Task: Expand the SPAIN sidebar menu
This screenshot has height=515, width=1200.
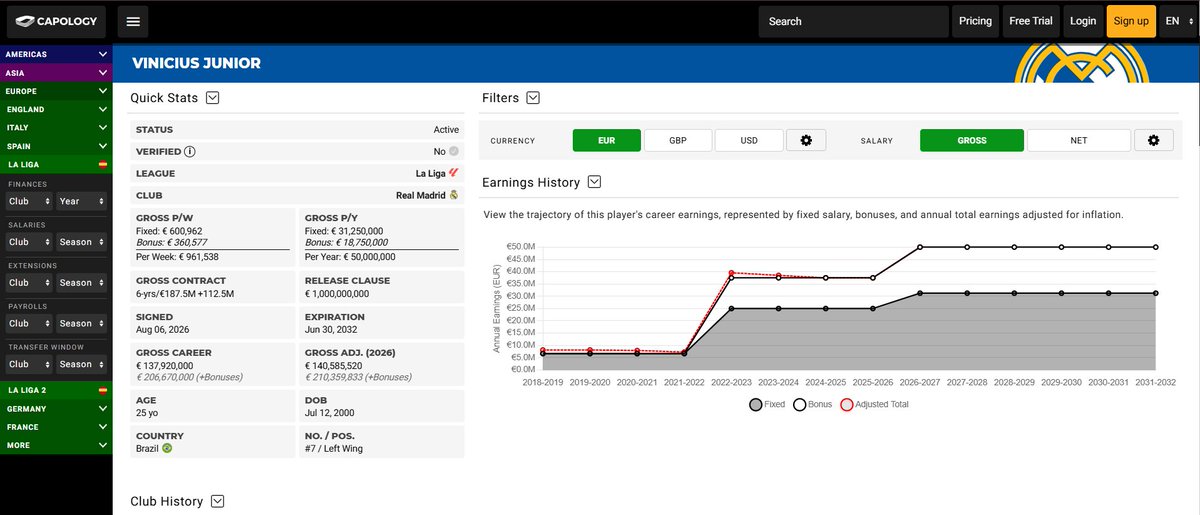Action: point(56,146)
